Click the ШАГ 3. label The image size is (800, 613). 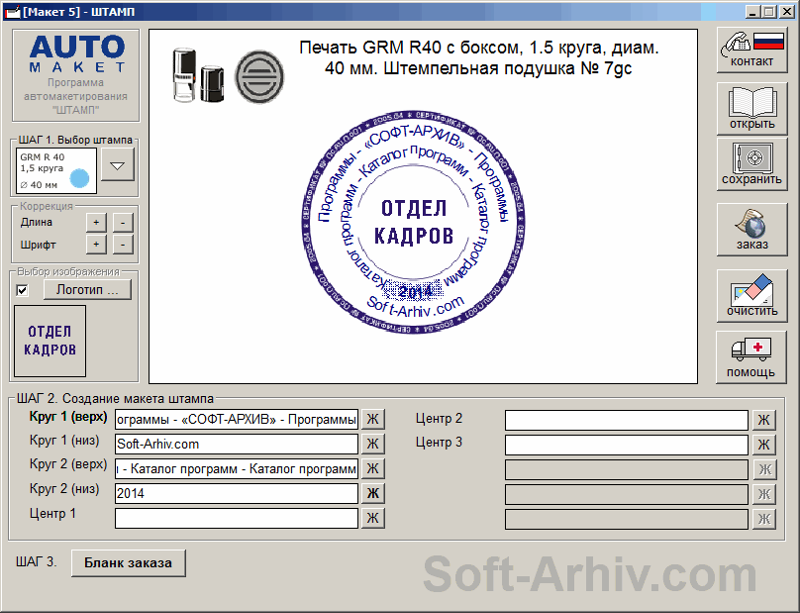click(x=36, y=562)
